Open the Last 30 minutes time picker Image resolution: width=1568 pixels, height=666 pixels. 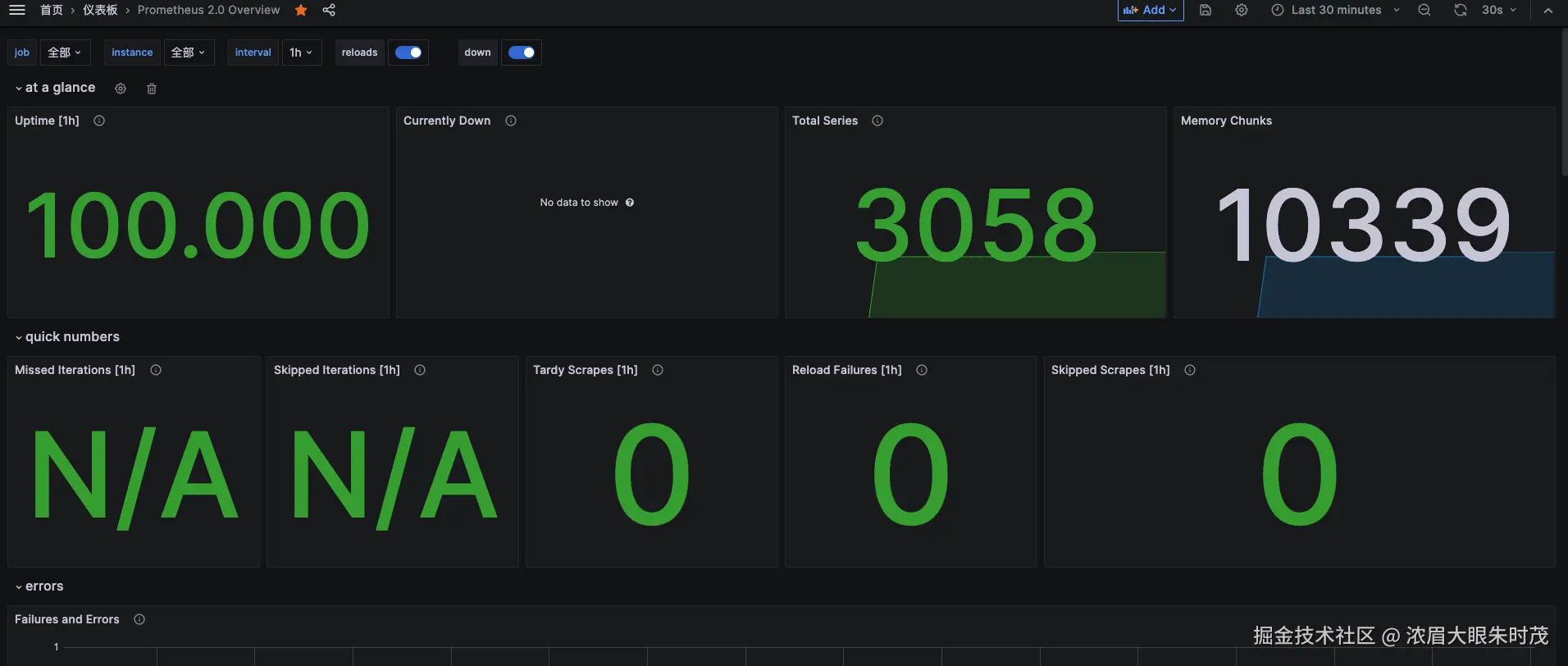(x=1336, y=10)
